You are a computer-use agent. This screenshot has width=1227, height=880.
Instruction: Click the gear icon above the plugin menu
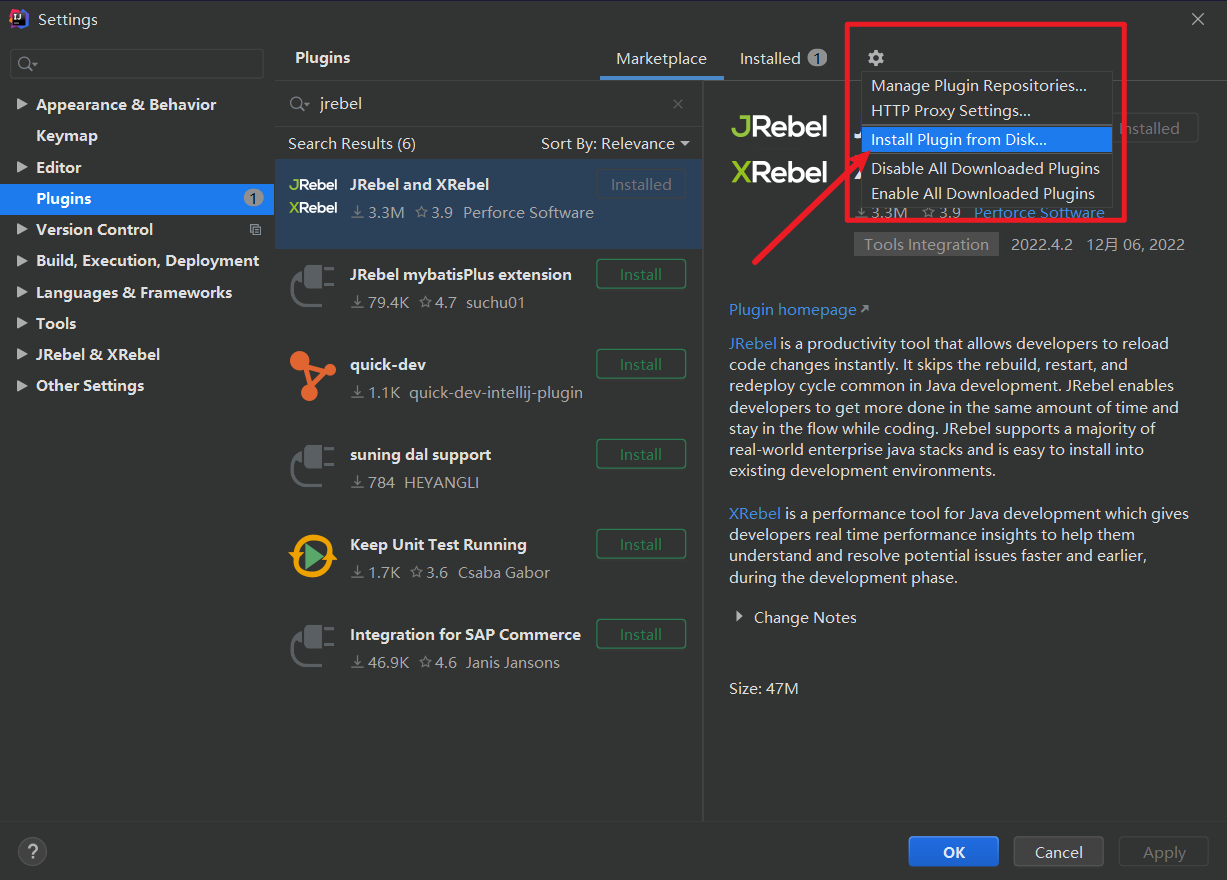[x=875, y=58]
